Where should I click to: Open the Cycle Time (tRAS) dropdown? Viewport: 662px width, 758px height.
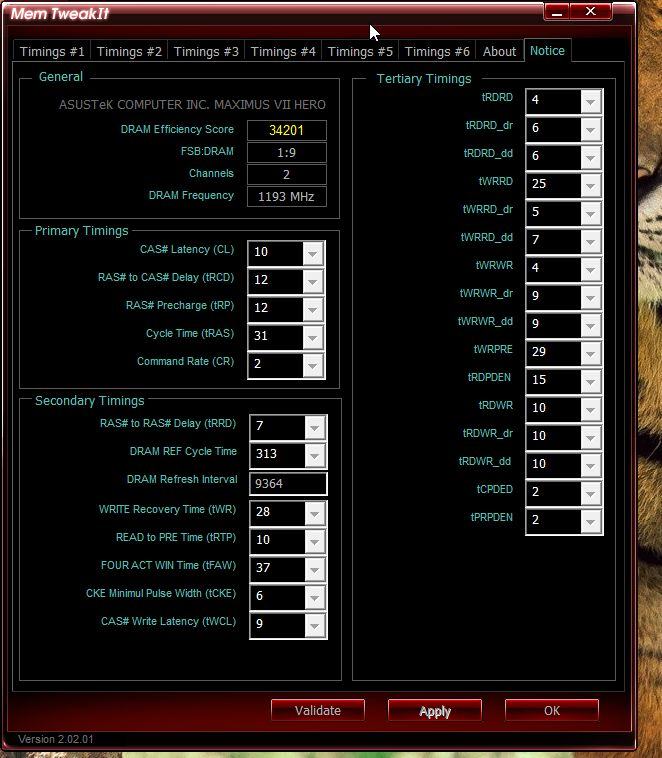pos(312,337)
